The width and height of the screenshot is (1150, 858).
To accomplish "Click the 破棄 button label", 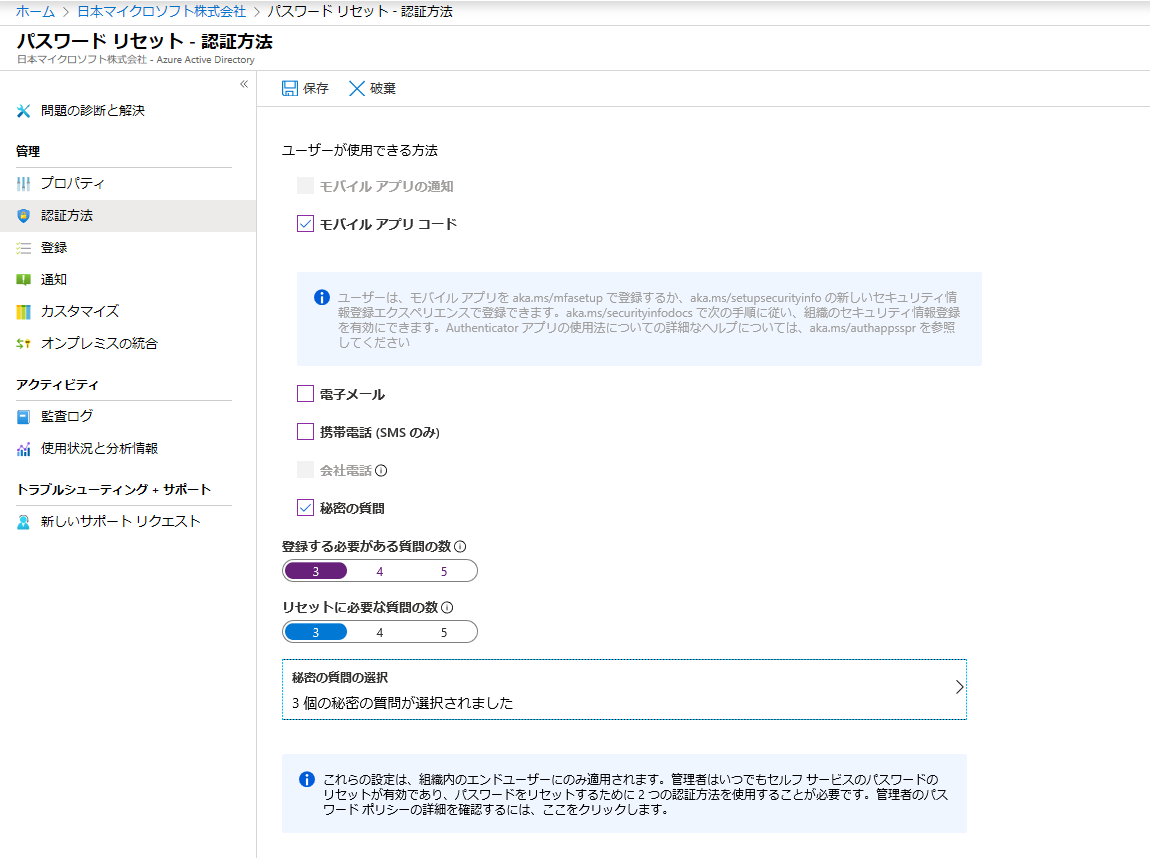I will (383, 89).
